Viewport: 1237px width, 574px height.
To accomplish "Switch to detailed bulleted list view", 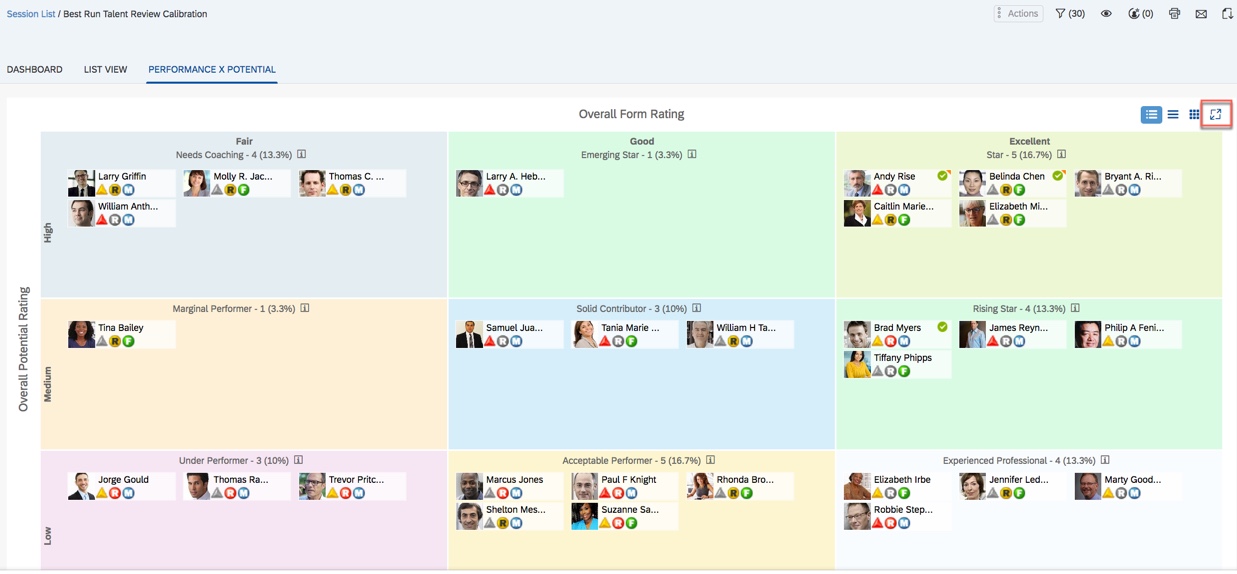I will tap(1151, 115).
